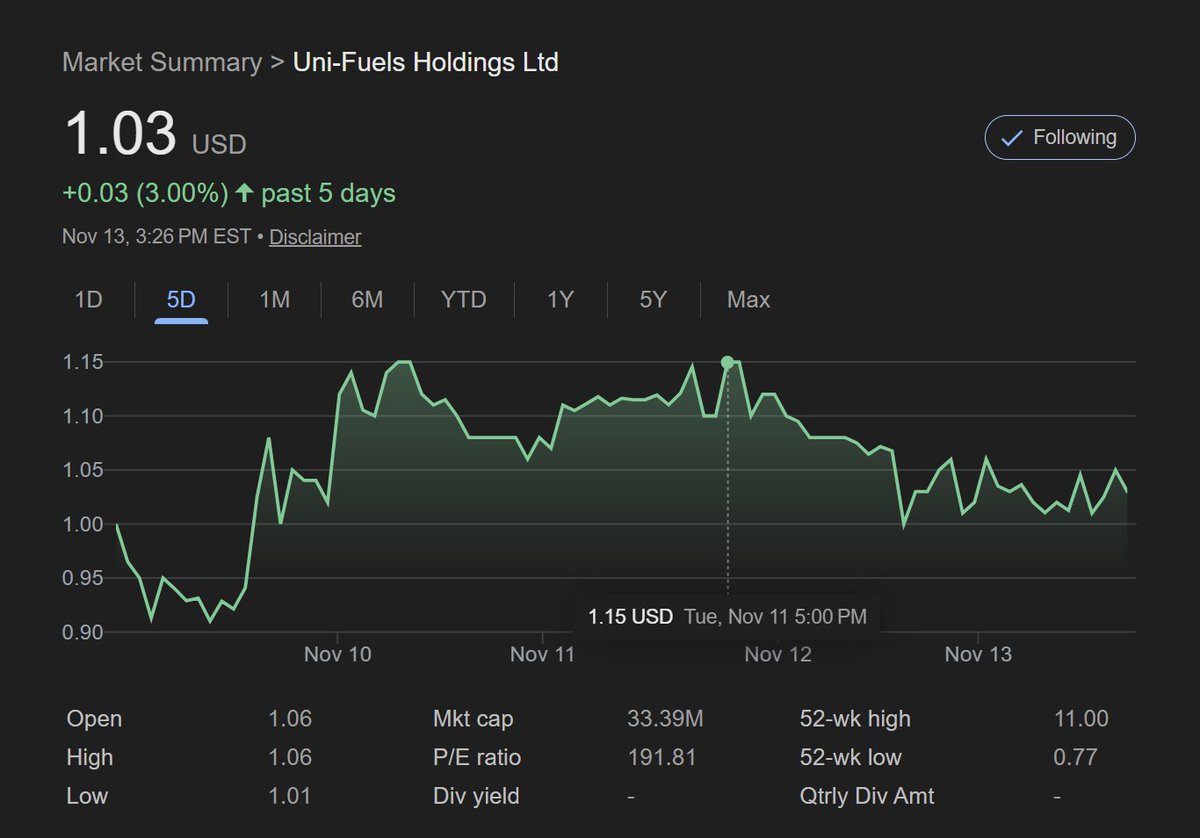The height and width of the screenshot is (838, 1200).
Task: Open the Disclaimer link
Action: coord(315,237)
